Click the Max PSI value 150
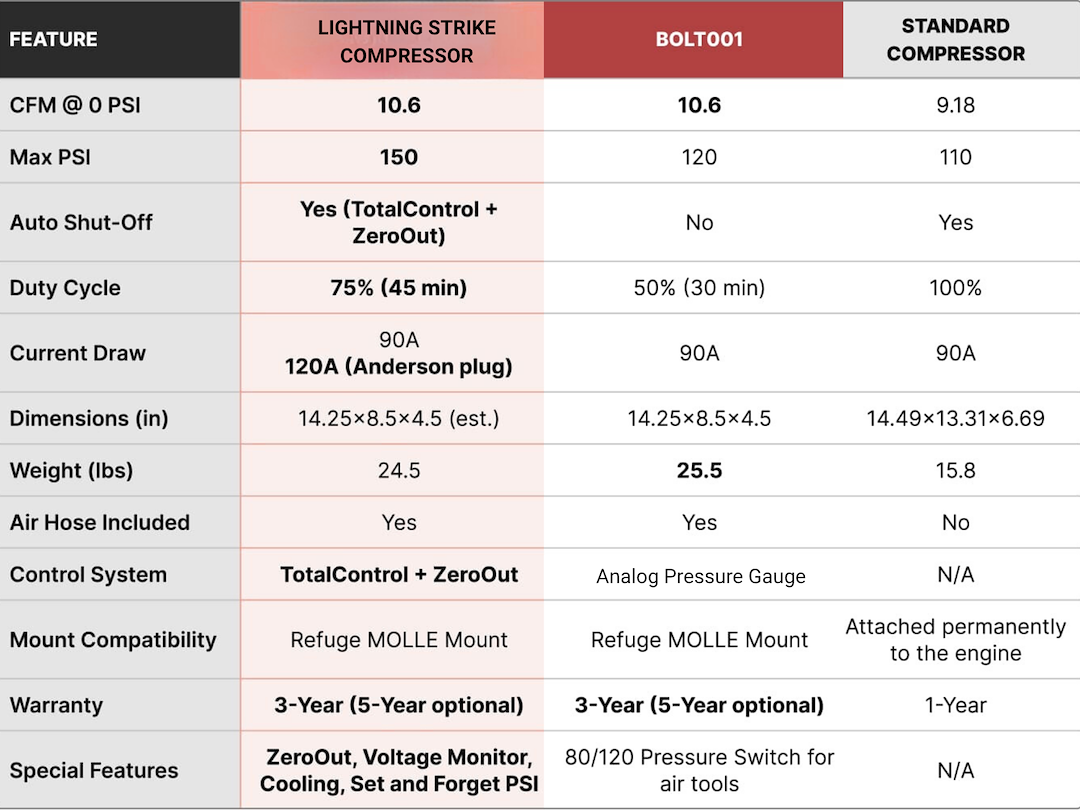The width and height of the screenshot is (1080, 810). click(x=399, y=157)
